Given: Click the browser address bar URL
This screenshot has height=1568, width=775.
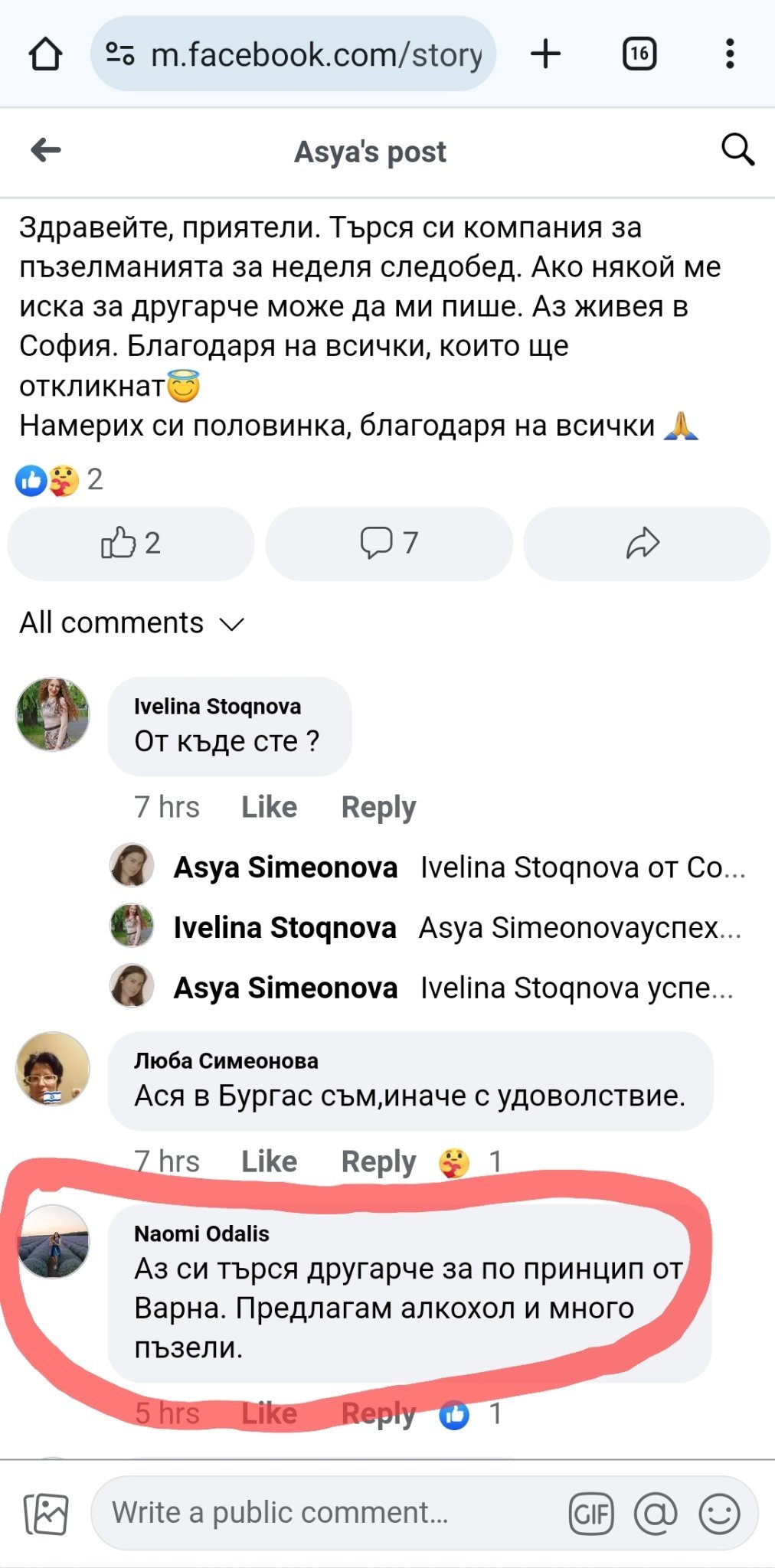Looking at the screenshot, I should 316,55.
